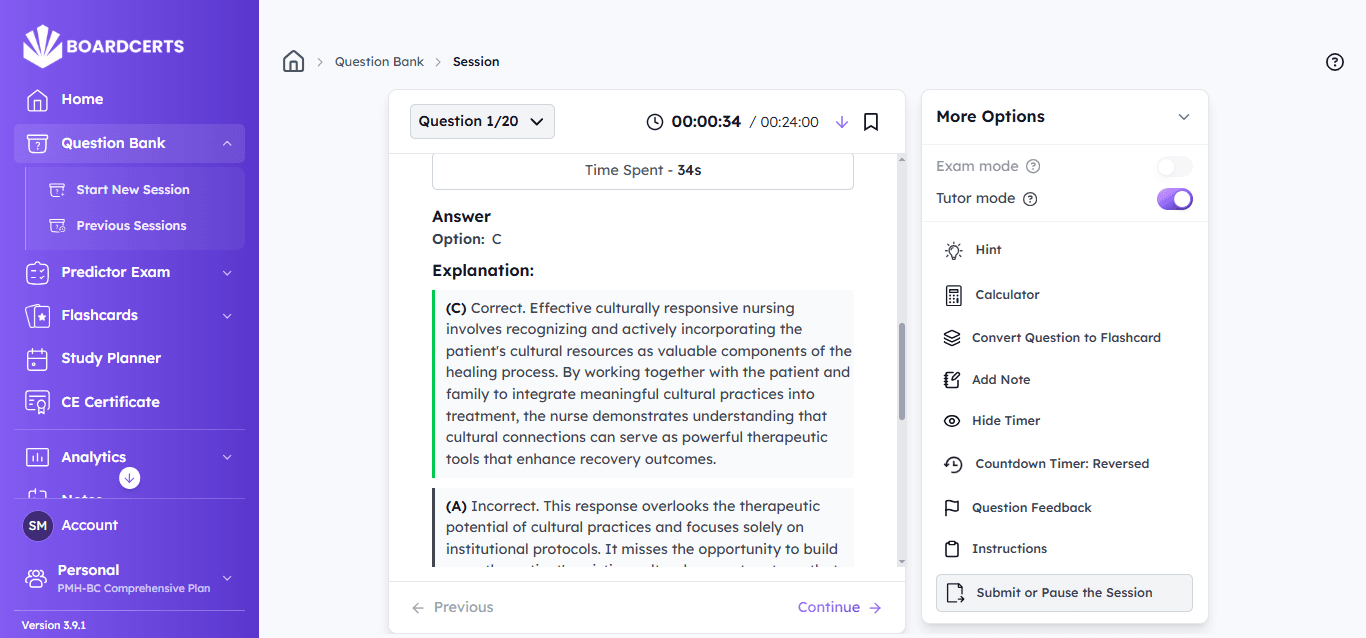This screenshot has width=1366, height=638.
Task: Turn off Tutor mode switch
Action: 1174,199
